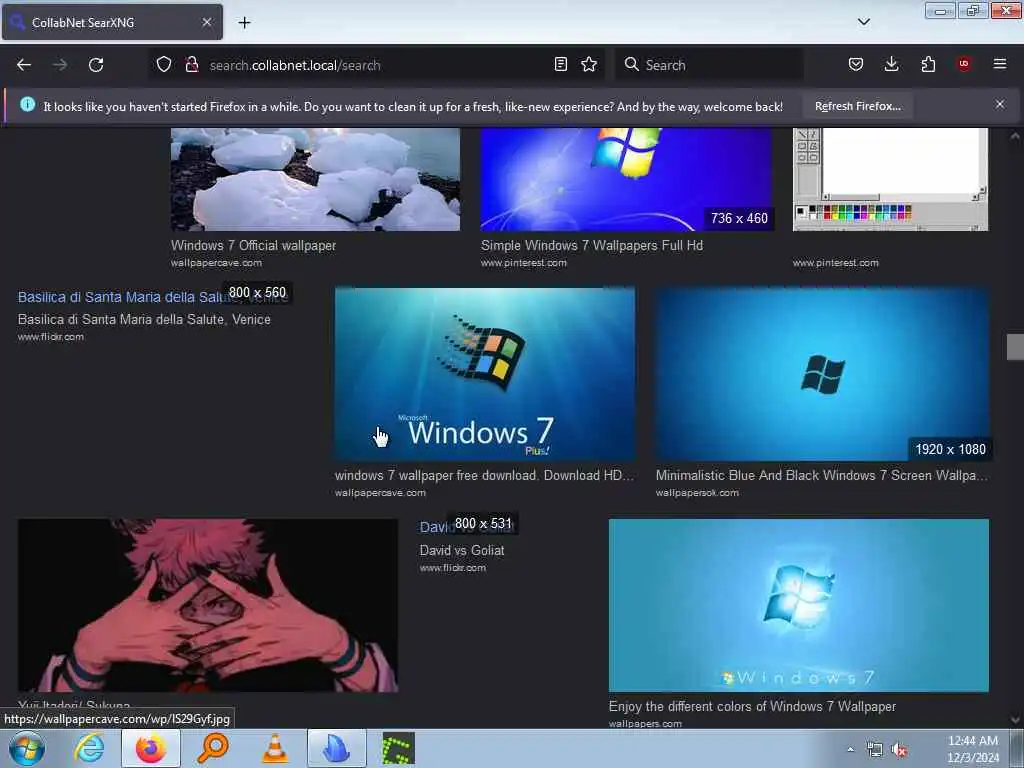Viewport: 1024px width, 768px height.
Task: Open the Pocket save icon
Action: tap(856, 65)
